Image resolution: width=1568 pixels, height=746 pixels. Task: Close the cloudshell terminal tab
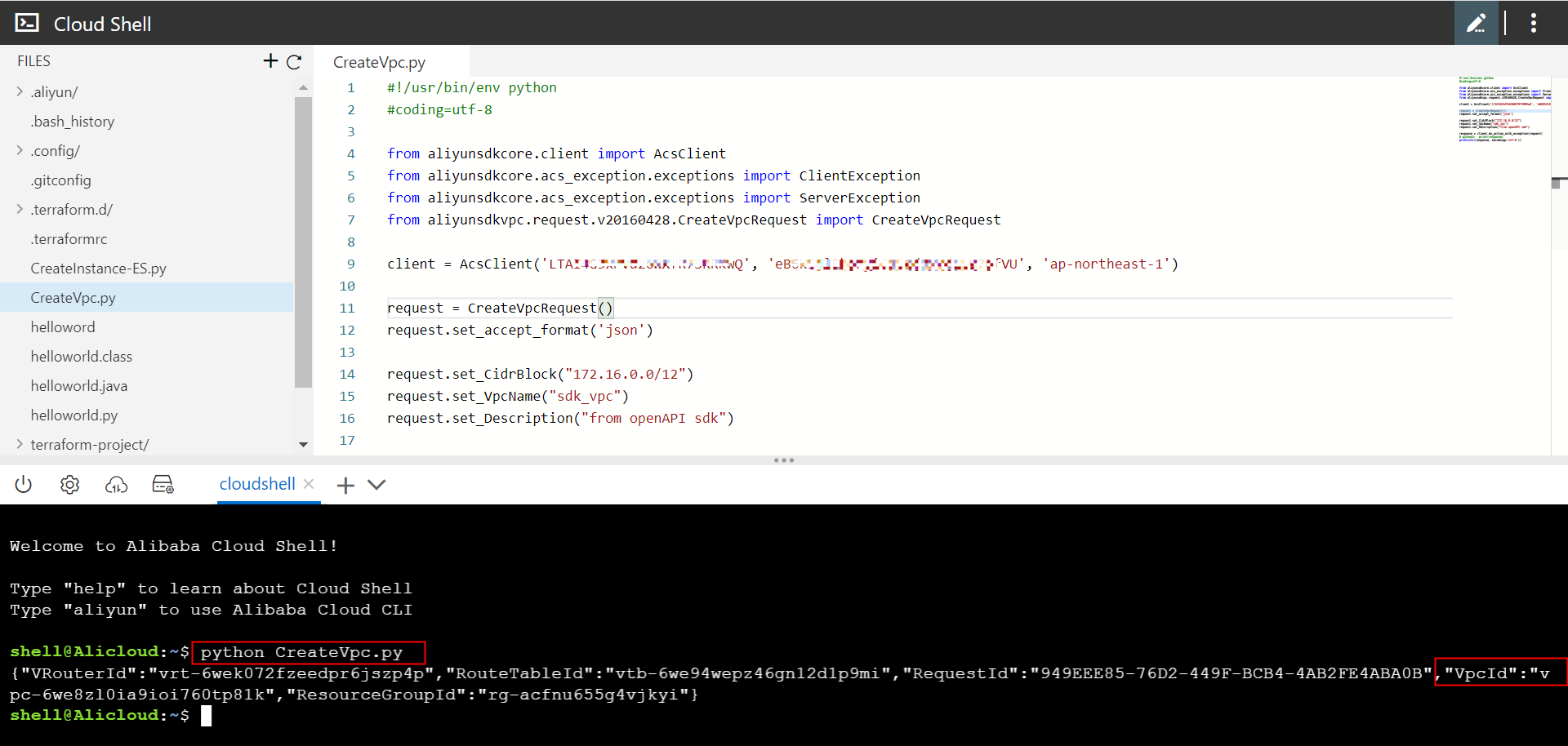[309, 483]
